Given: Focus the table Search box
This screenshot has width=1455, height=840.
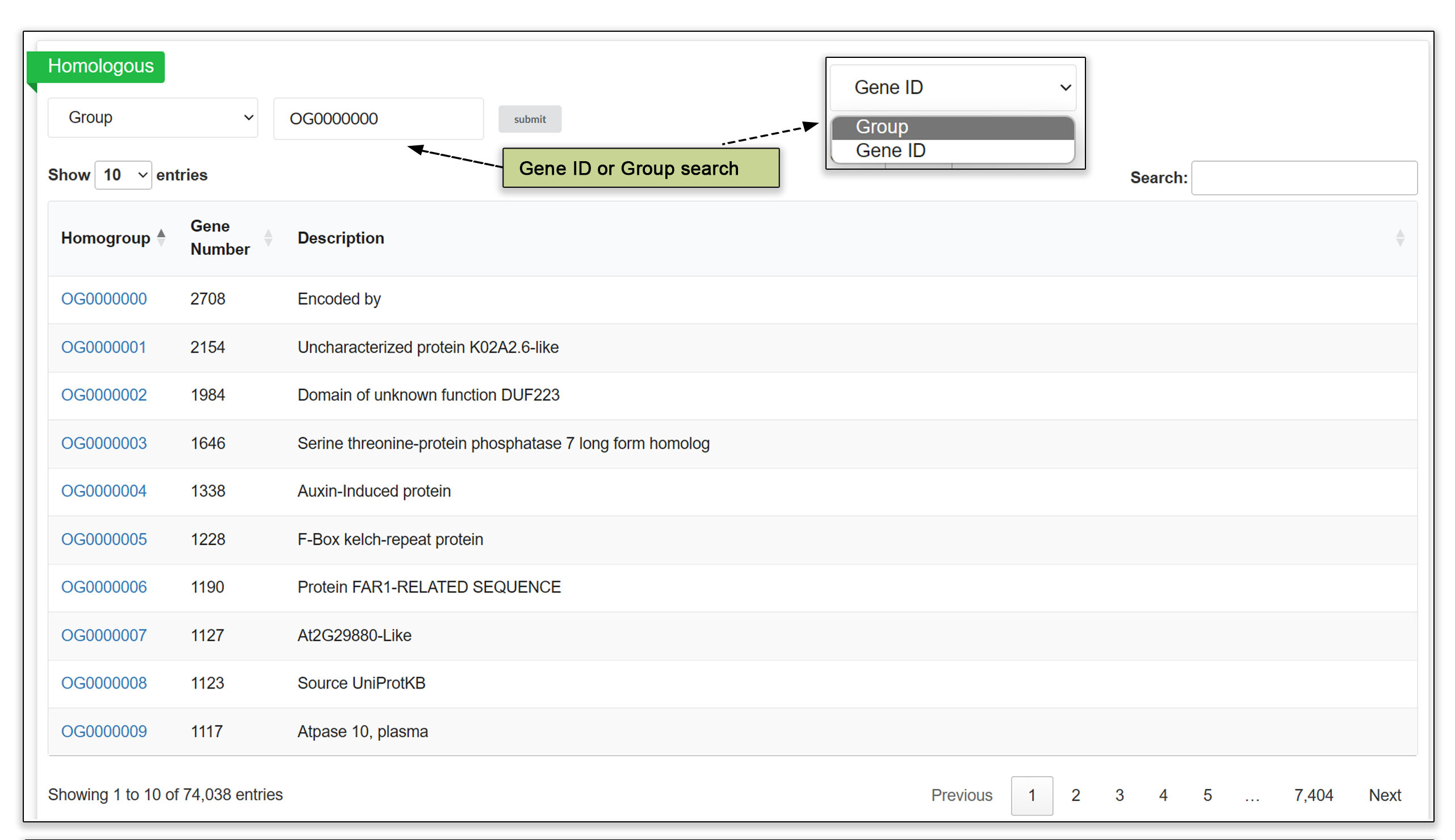Looking at the screenshot, I should coord(1303,178).
